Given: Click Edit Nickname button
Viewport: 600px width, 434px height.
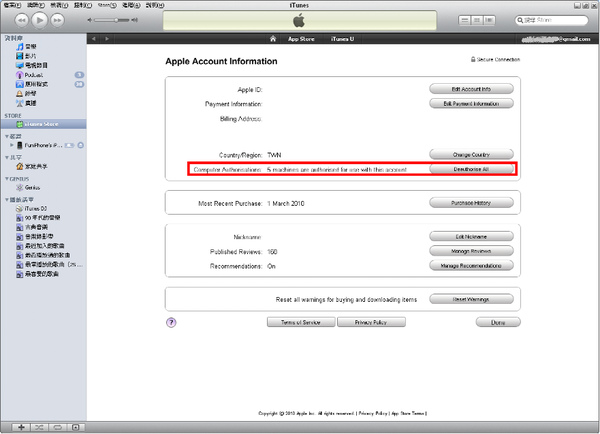Looking at the screenshot, I should click(x=471, y=236).
